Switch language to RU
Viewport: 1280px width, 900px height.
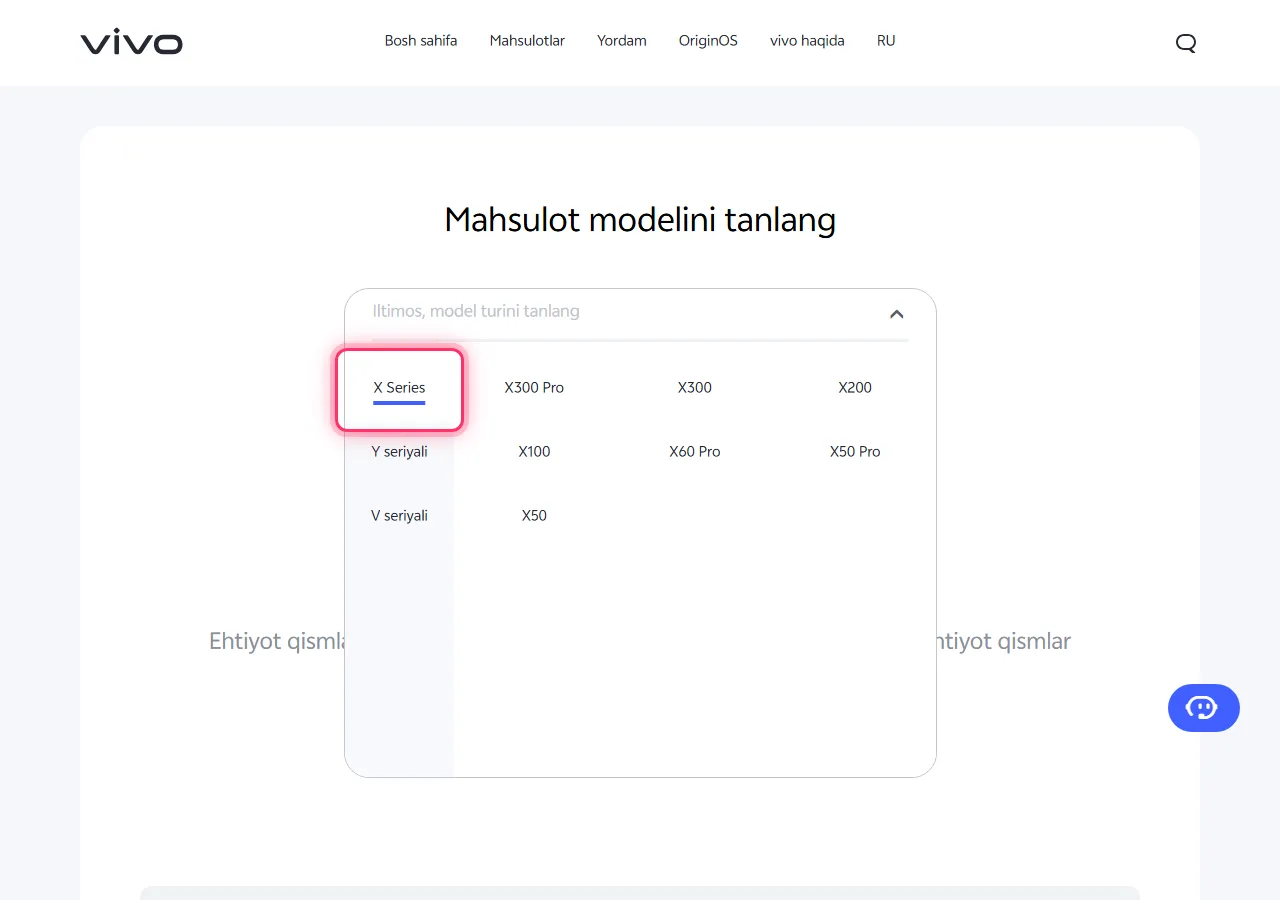coord(886,41)
